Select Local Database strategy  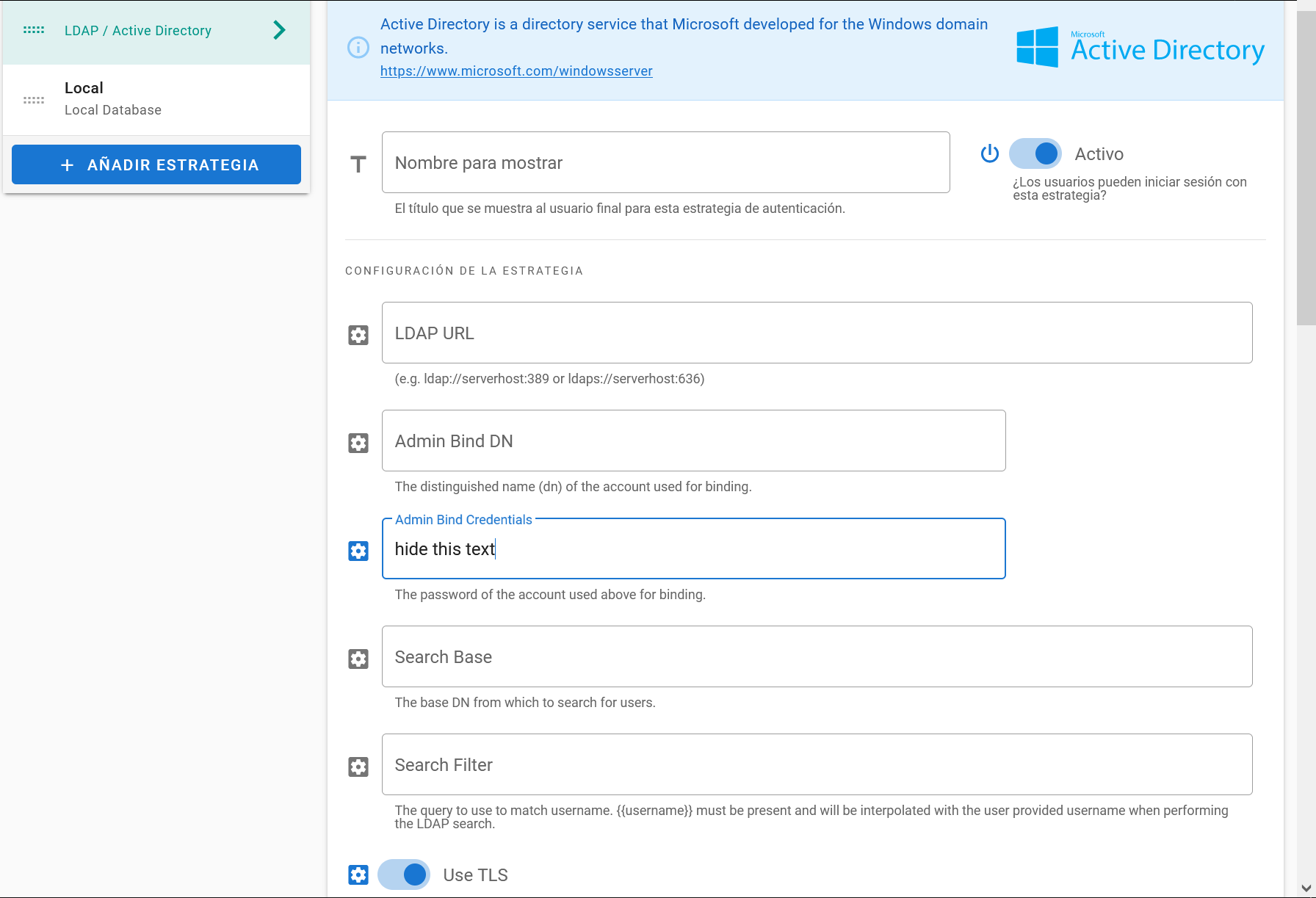(x=156, y=99)
